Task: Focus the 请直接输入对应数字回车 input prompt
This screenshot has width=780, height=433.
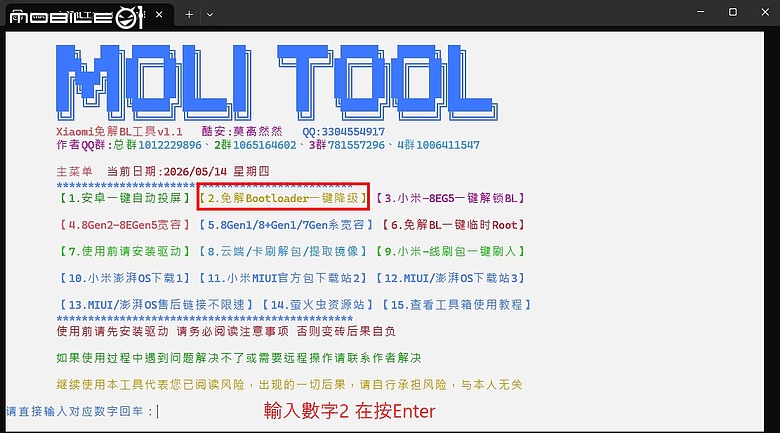Action: click(x=82, y=411)
